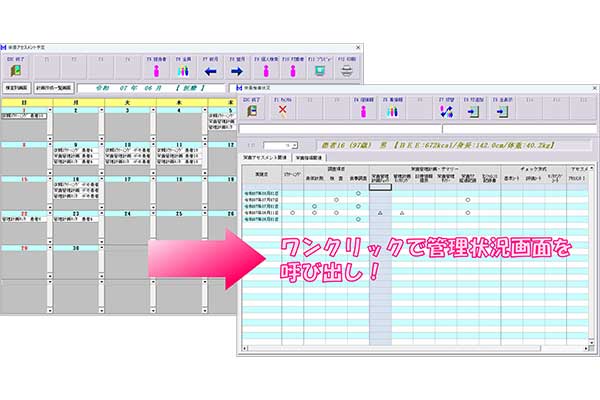Click the 予定別画面 button

coord(17,88)
